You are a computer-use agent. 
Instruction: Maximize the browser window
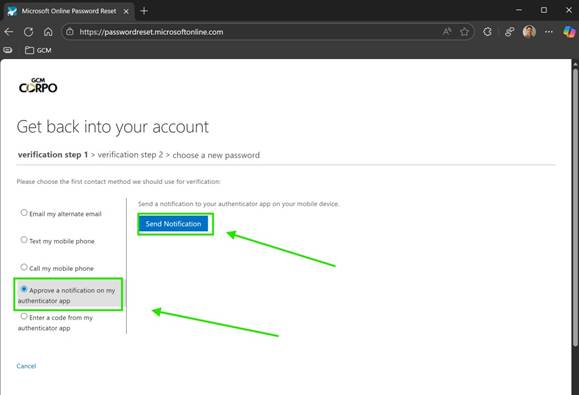click(544, 10)
